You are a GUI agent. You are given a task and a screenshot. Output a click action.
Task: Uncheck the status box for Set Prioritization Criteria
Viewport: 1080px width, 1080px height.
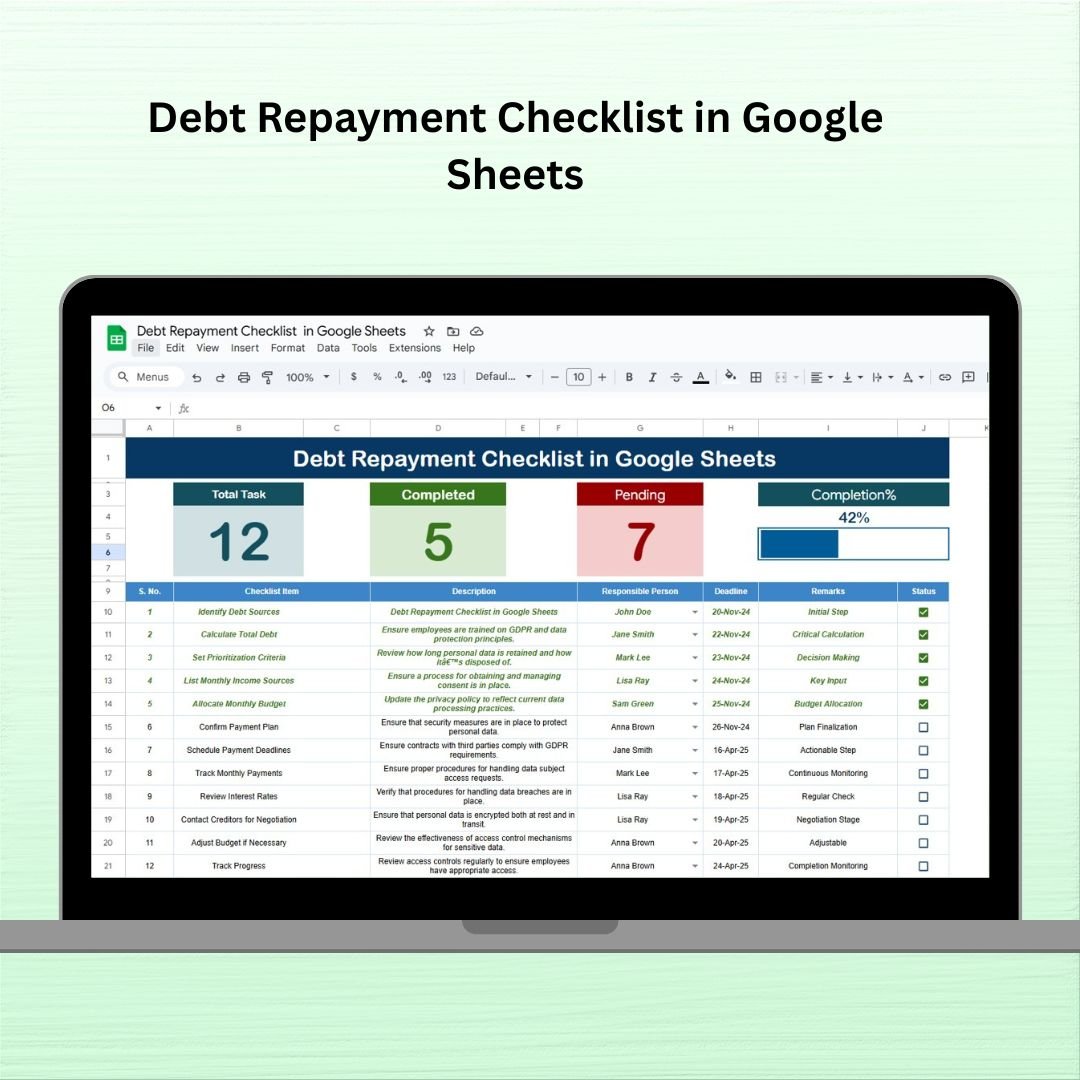(x=924, y=658)
